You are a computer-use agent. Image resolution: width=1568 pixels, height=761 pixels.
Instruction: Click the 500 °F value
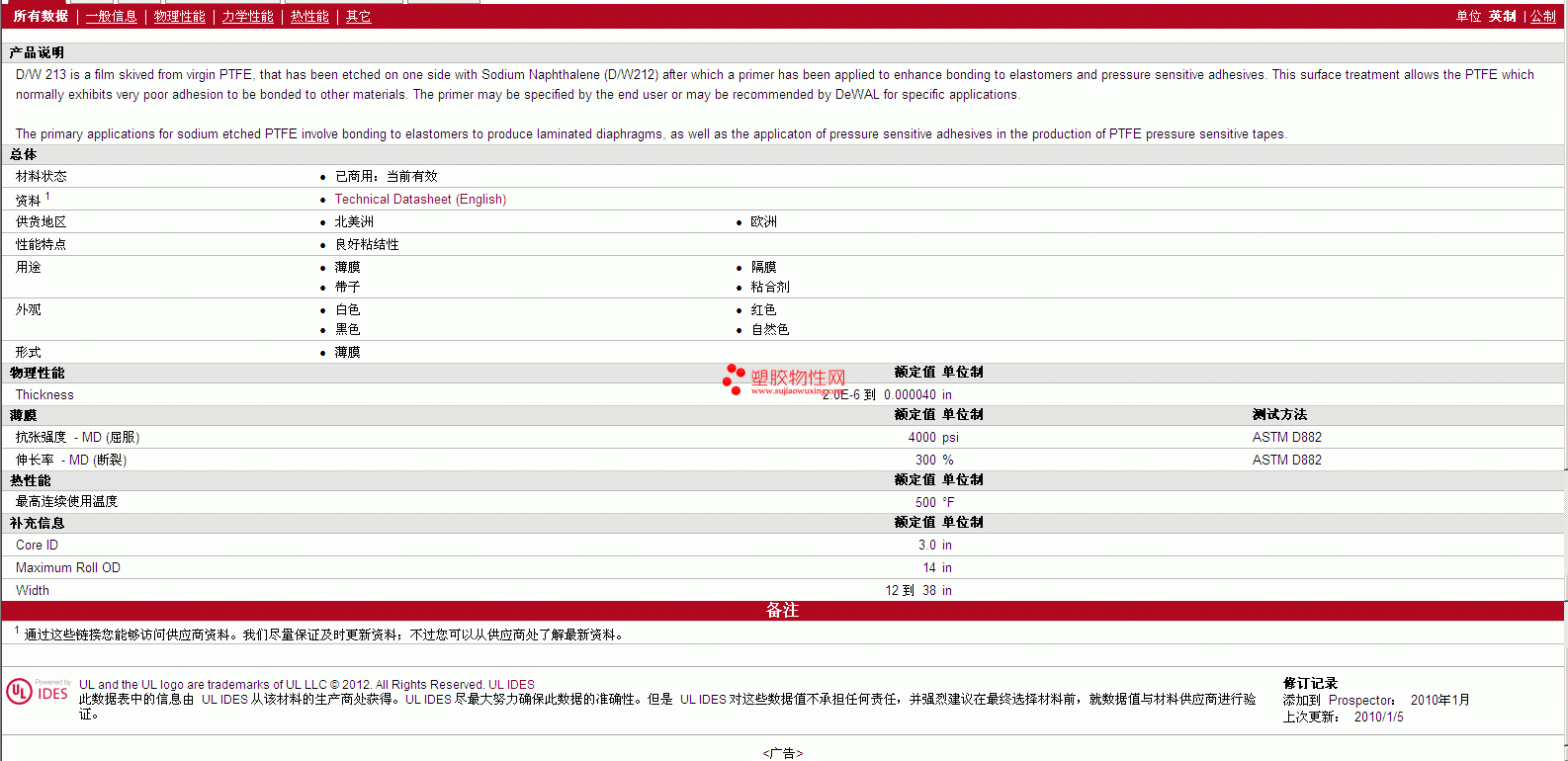click(935, 502)
